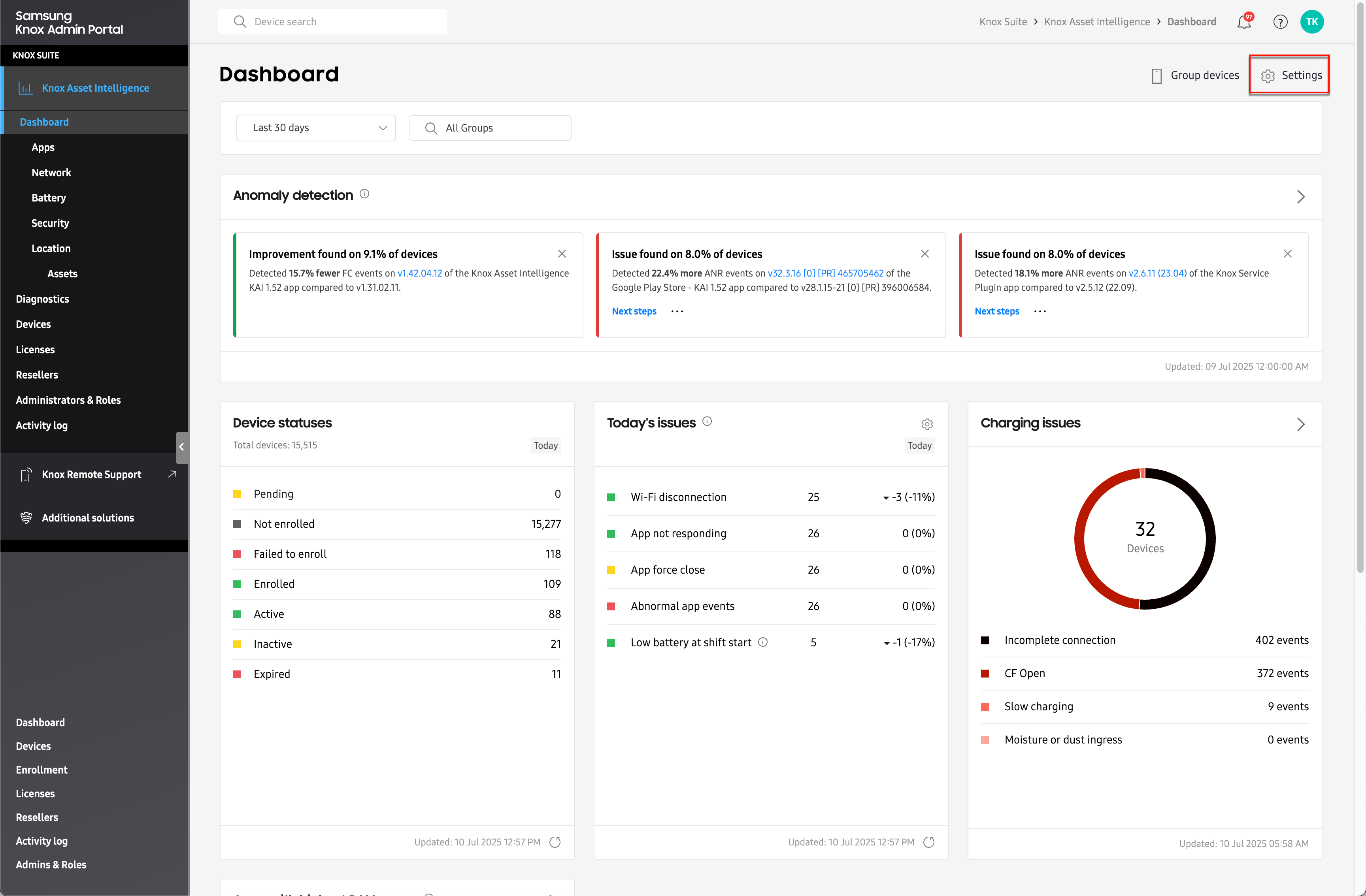The width and height of the screenshot is (1366, 896).
Task: Click the Failed to enroll row
Action: pyautogui.click(x=396, y=553)
